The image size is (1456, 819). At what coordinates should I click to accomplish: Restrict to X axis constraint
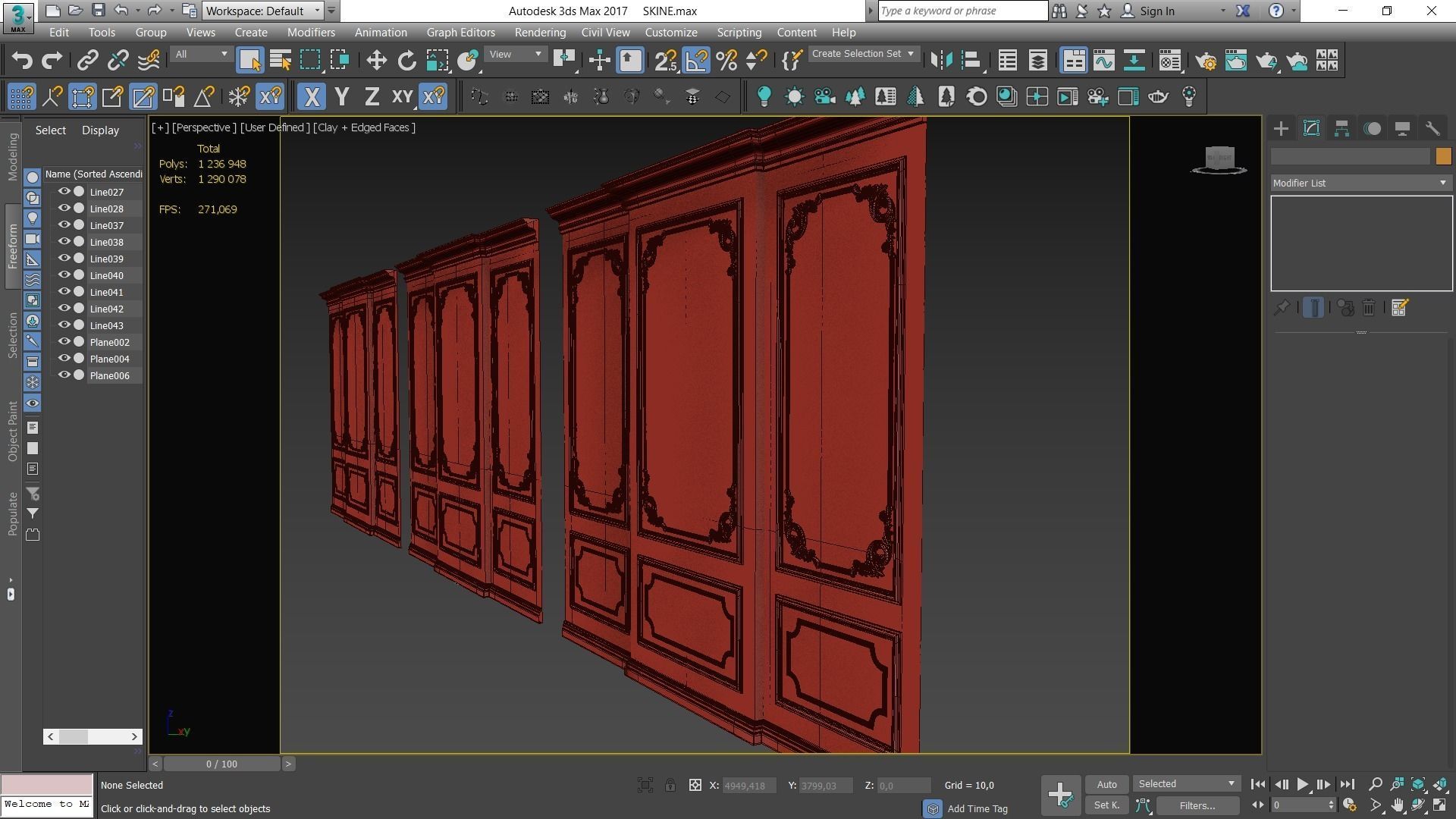pyautogui.click(x=311, y=96)
